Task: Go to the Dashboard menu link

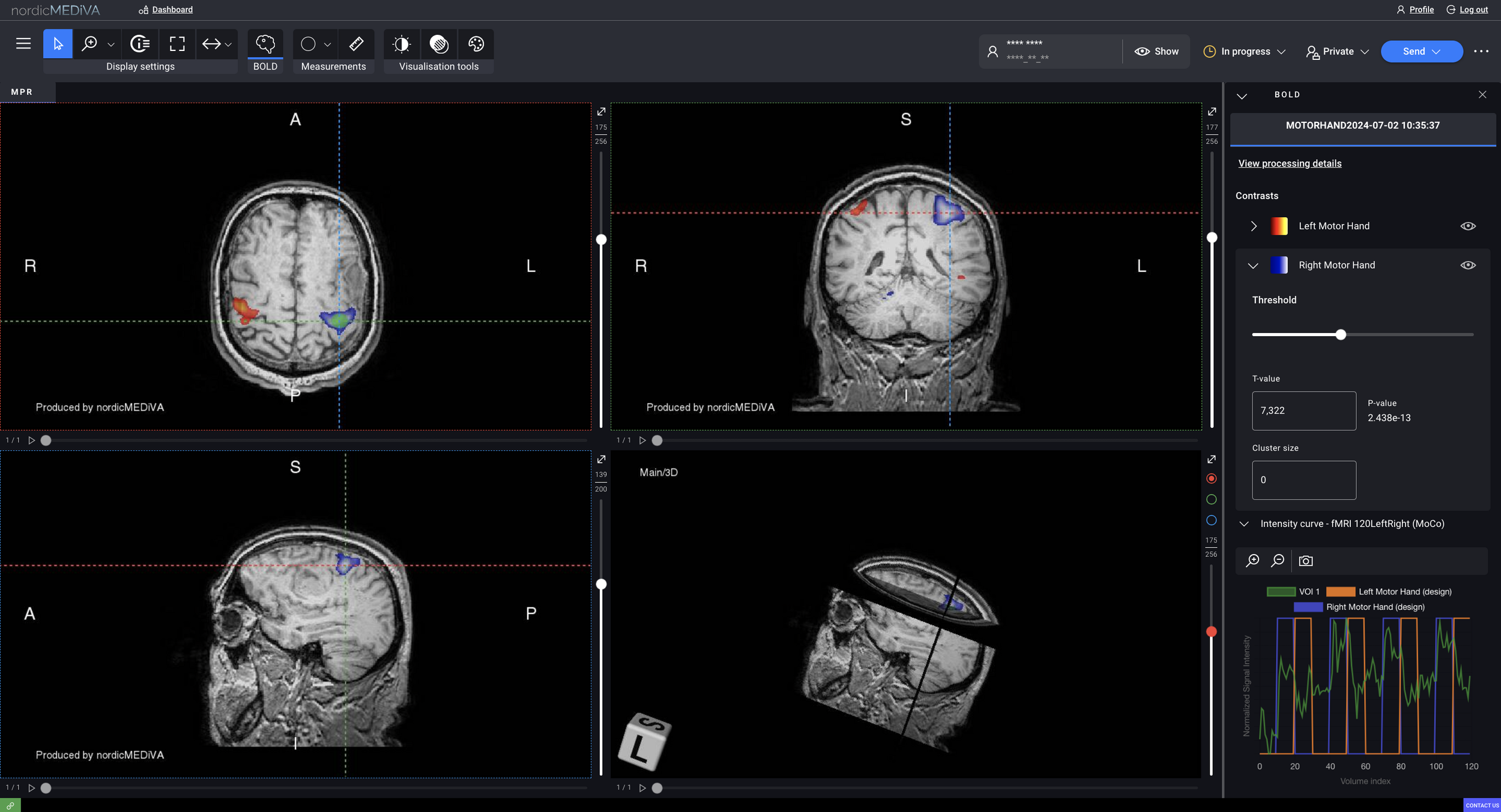Action: pyautogui.click(x=172, y=10)
